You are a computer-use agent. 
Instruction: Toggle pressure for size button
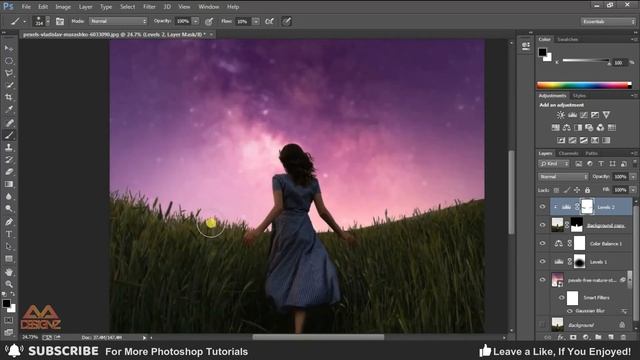[287, 21]
